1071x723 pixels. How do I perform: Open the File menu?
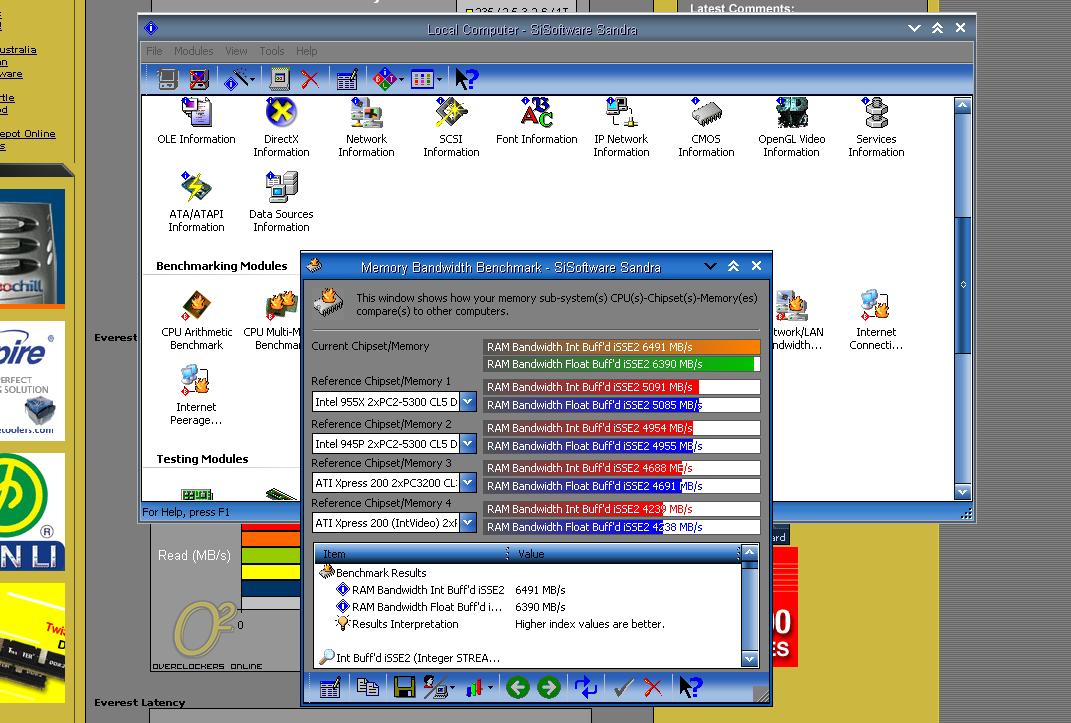[x=154, y=51]
